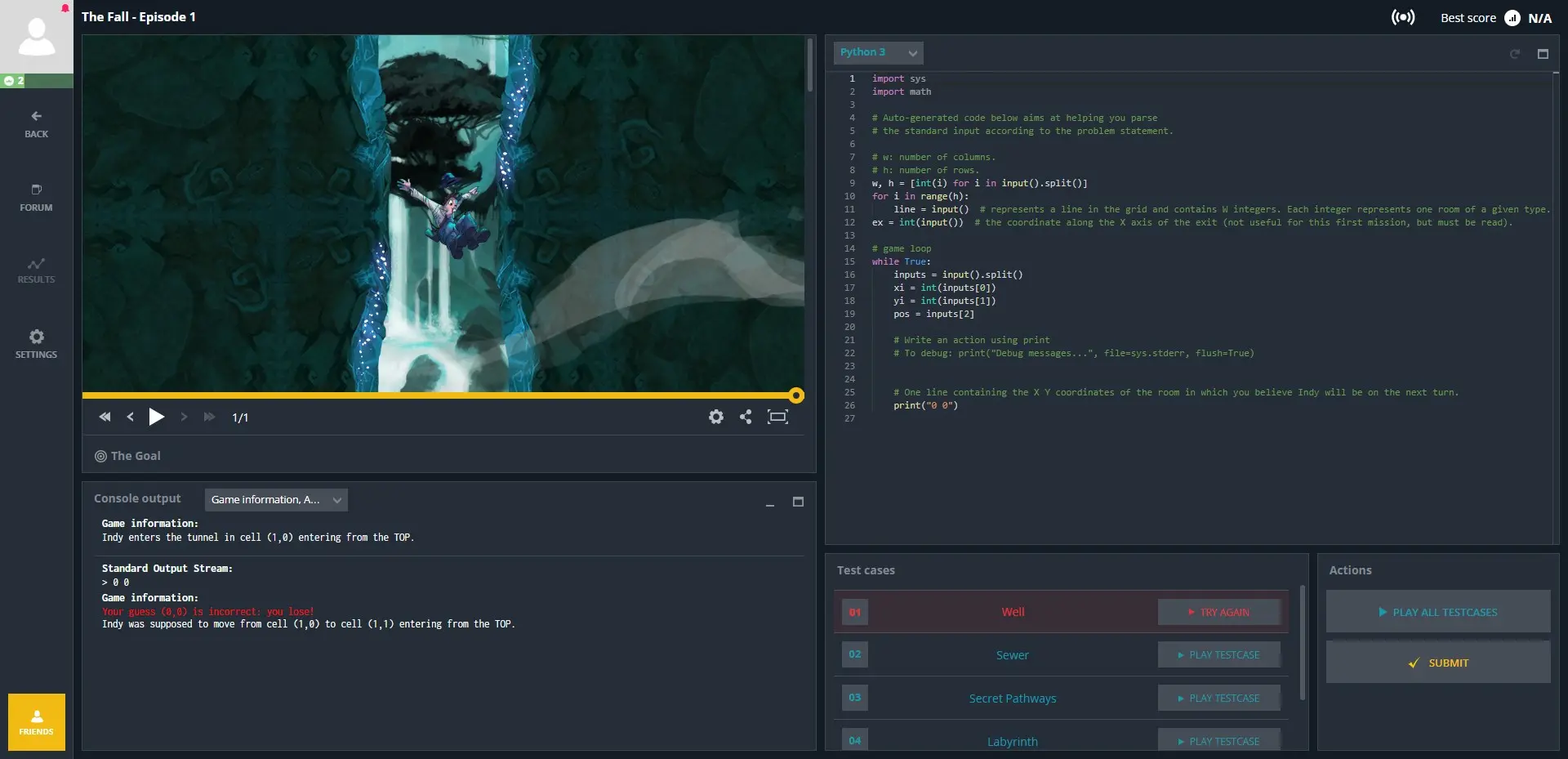Click PLAY ALL TESTCASES
Image resolution: width=1568 pixels, height=759 pixels.
click(x=1438, y=612)
